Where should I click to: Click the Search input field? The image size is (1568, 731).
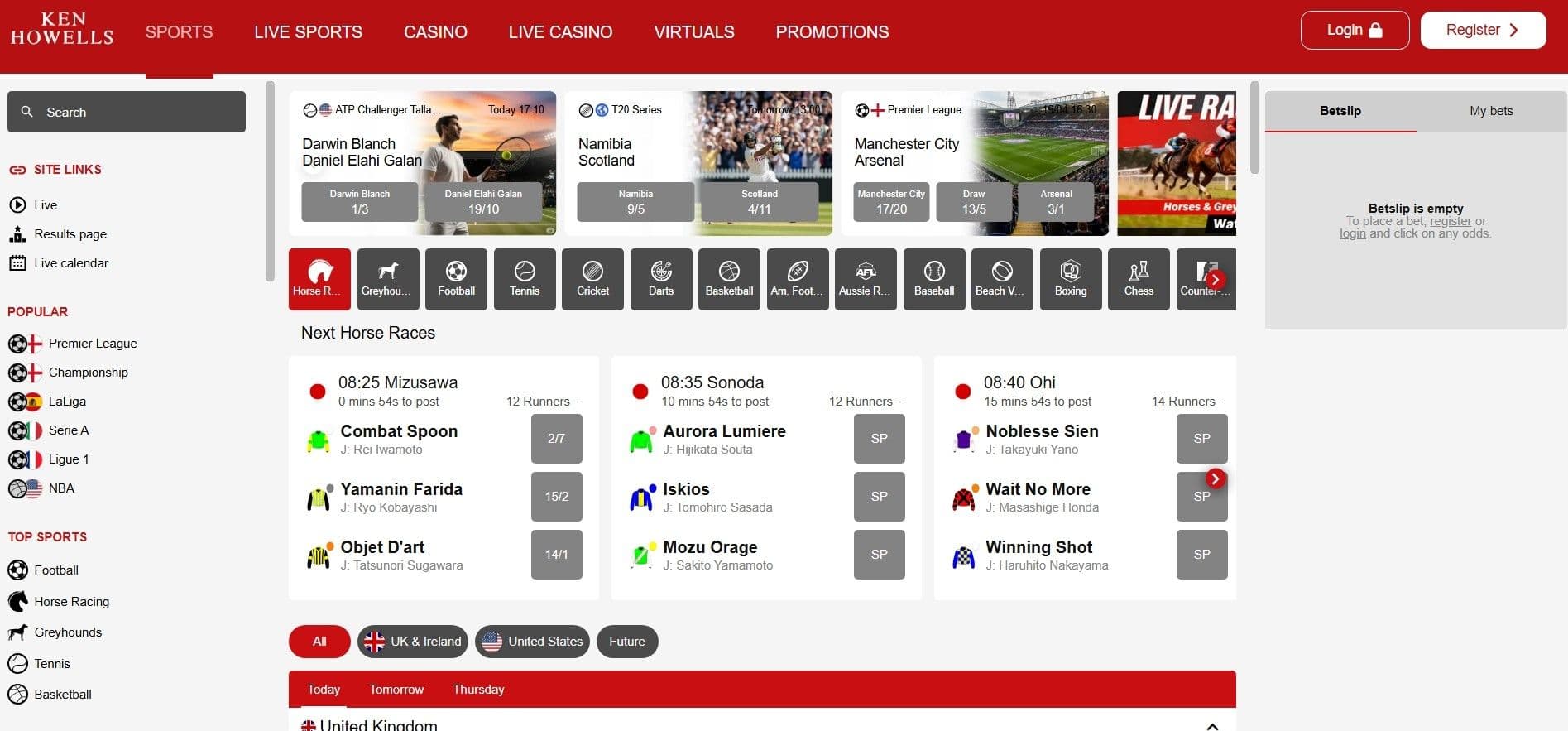pos(127,112)
